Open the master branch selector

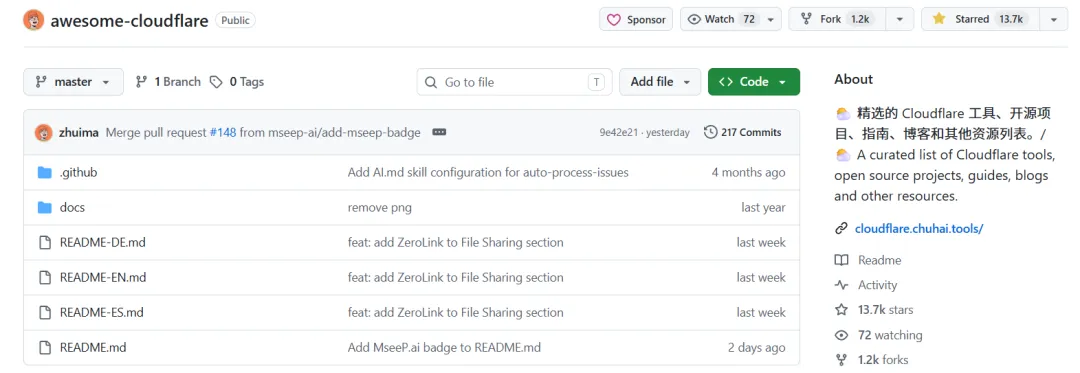click(x=74, y=82)
